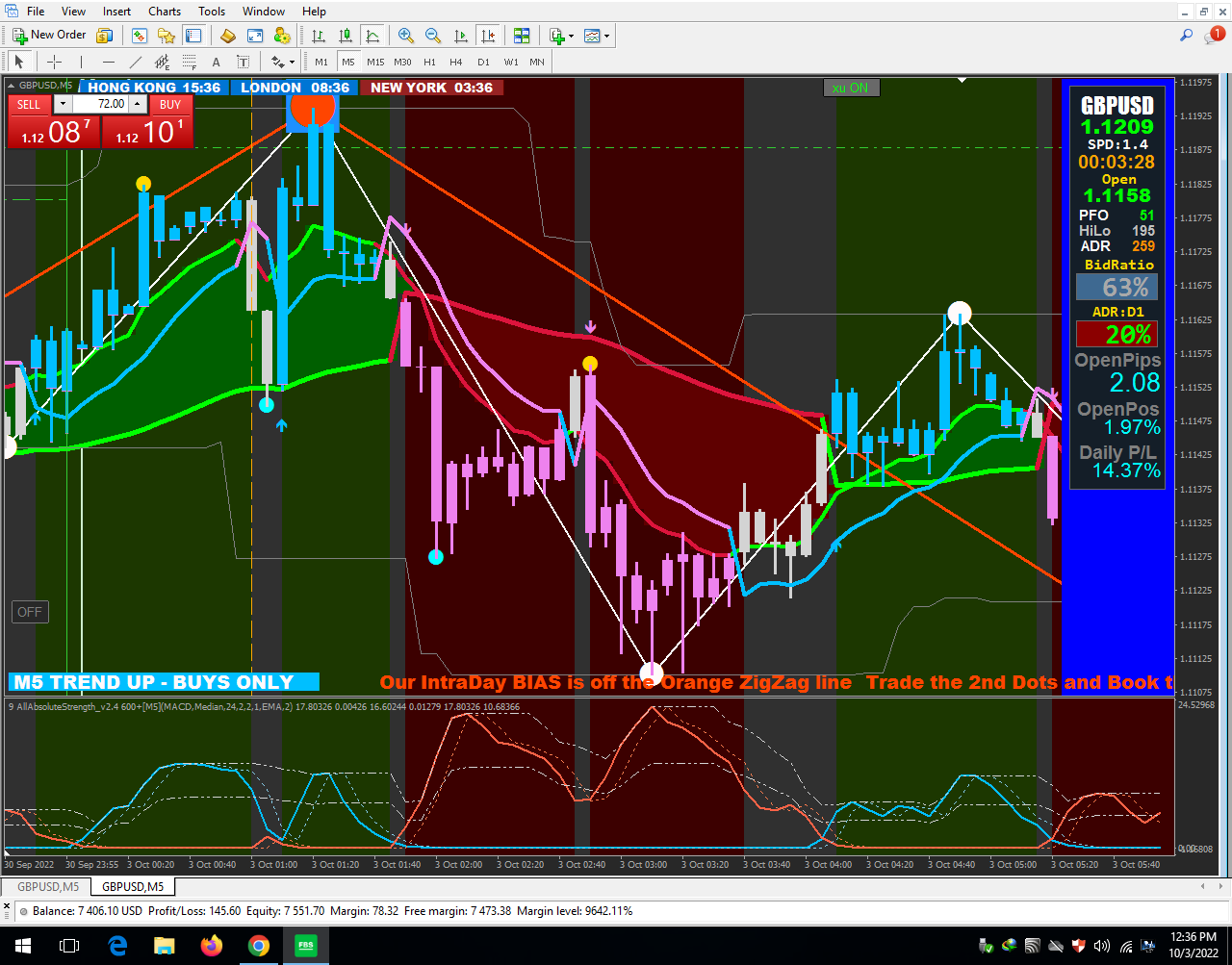Viewport: 1232px width, 965px height.
Task: Open the chart templates icon
Action: click(591, 36)
